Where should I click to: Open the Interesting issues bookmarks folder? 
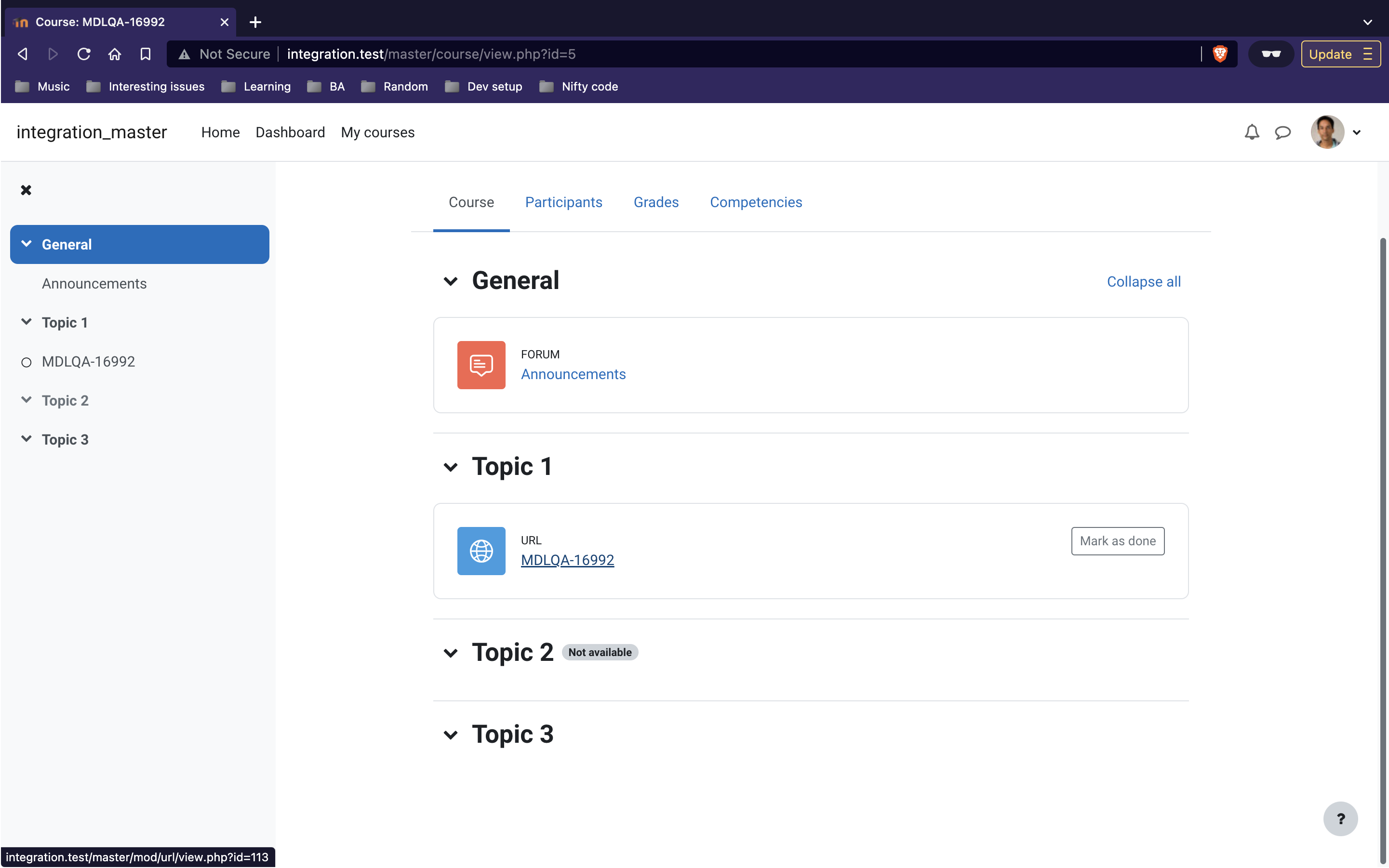(146, 86)
